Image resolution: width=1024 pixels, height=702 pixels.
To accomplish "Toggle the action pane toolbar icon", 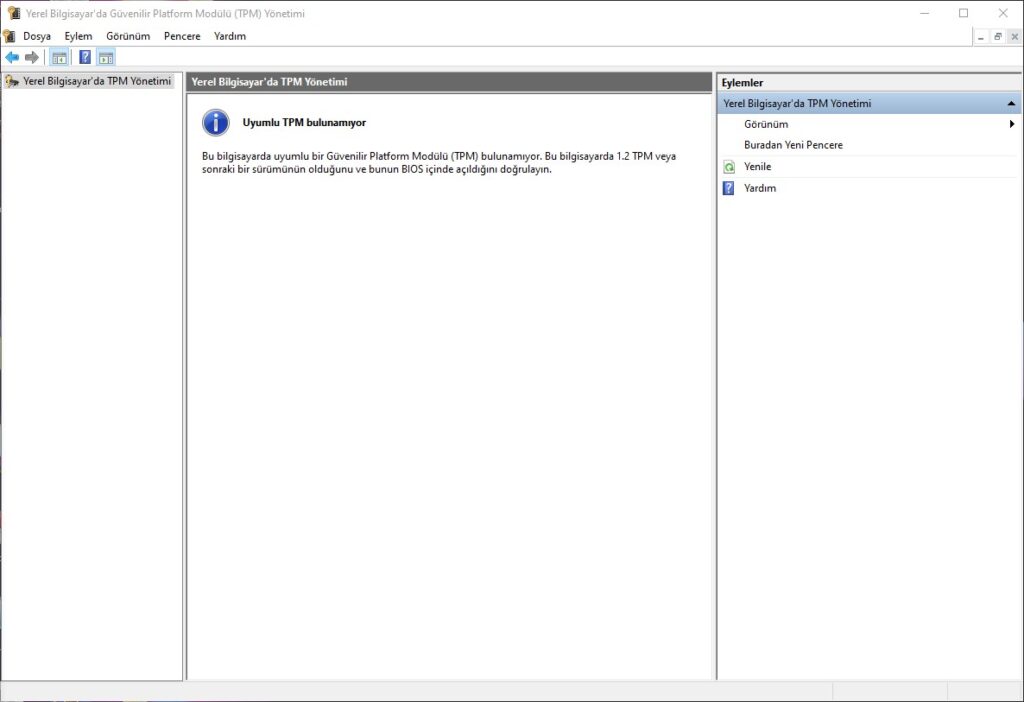I will coord(106,57).
